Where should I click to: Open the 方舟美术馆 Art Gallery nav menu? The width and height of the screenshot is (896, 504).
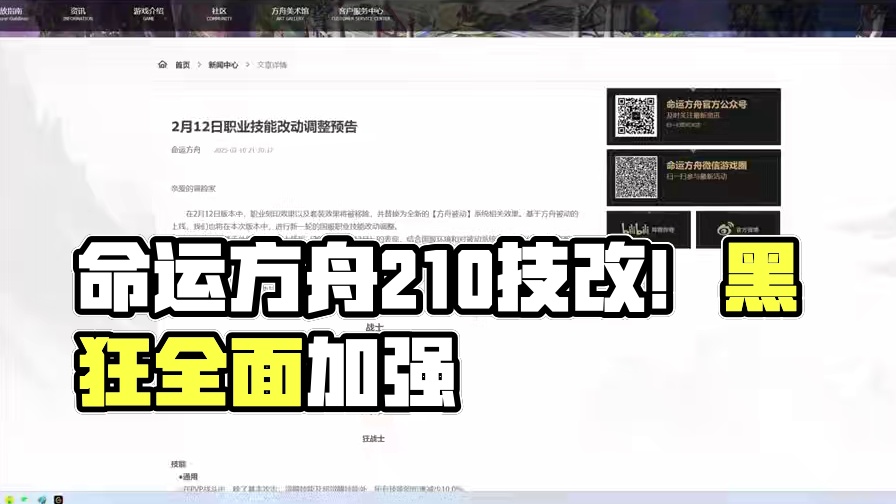coord(290,14)
